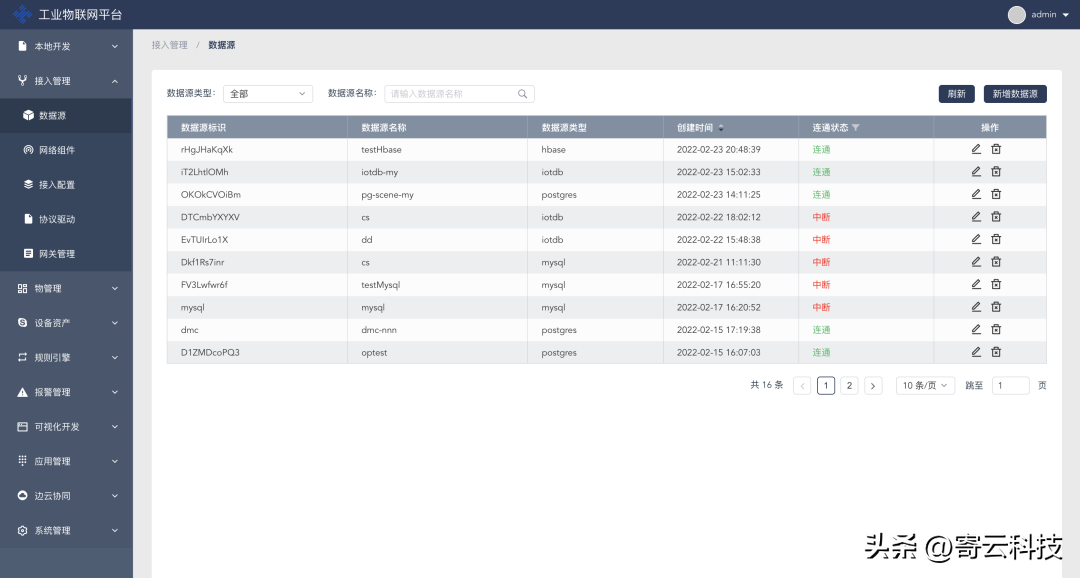
Task: Click the 数据源名称 search input field
Action: [450, 94]
